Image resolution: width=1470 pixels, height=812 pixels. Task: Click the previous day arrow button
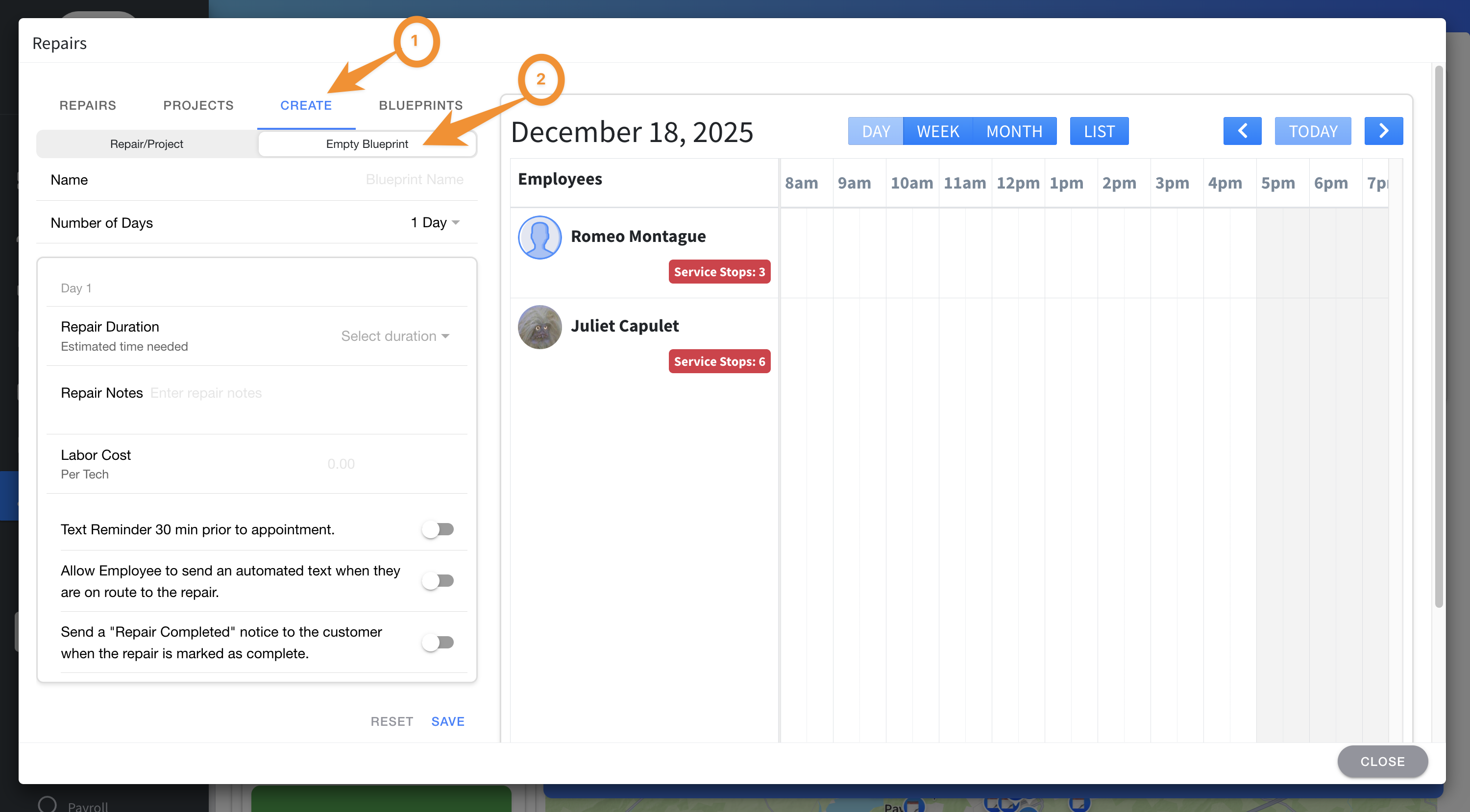[1242, 131]
